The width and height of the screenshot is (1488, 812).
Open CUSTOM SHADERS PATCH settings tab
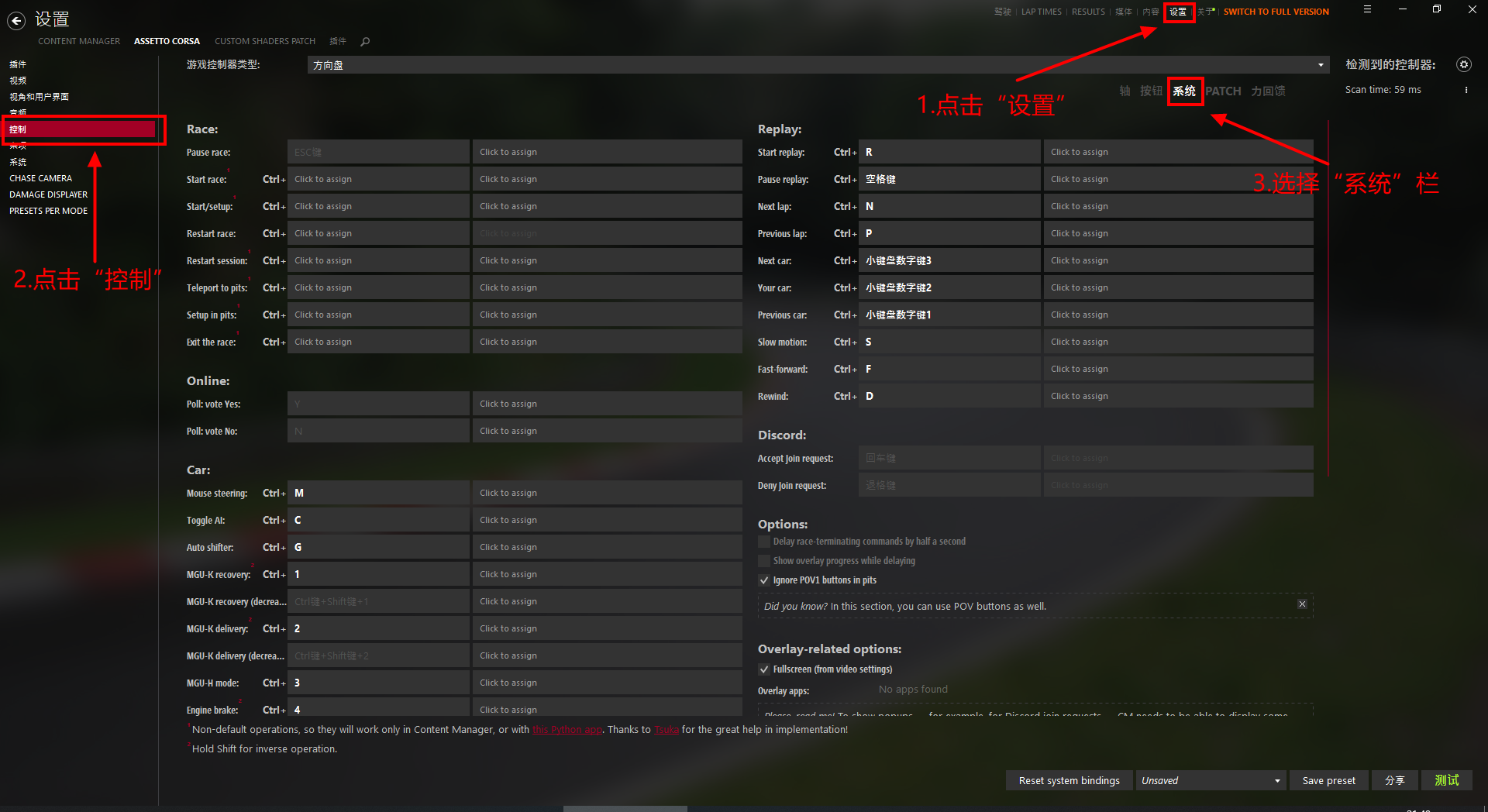[x=265, y=41]
